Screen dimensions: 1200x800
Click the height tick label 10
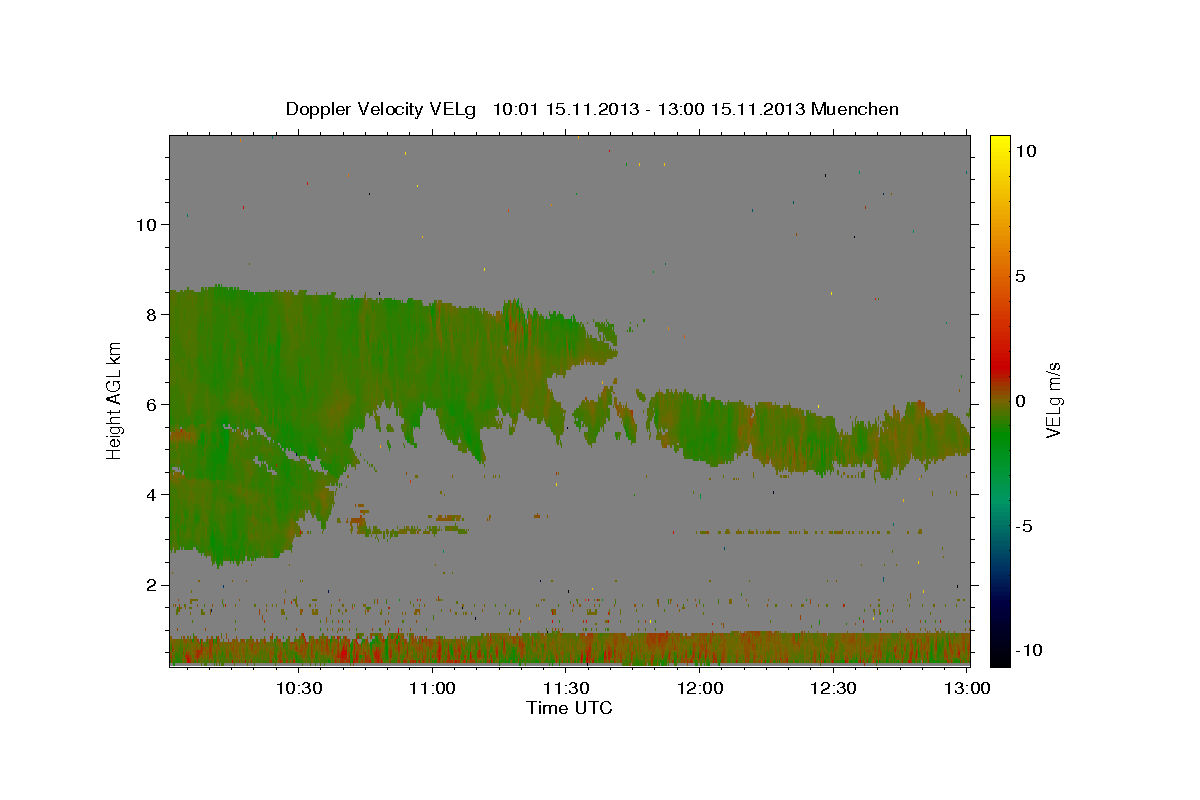pos(146,225)
